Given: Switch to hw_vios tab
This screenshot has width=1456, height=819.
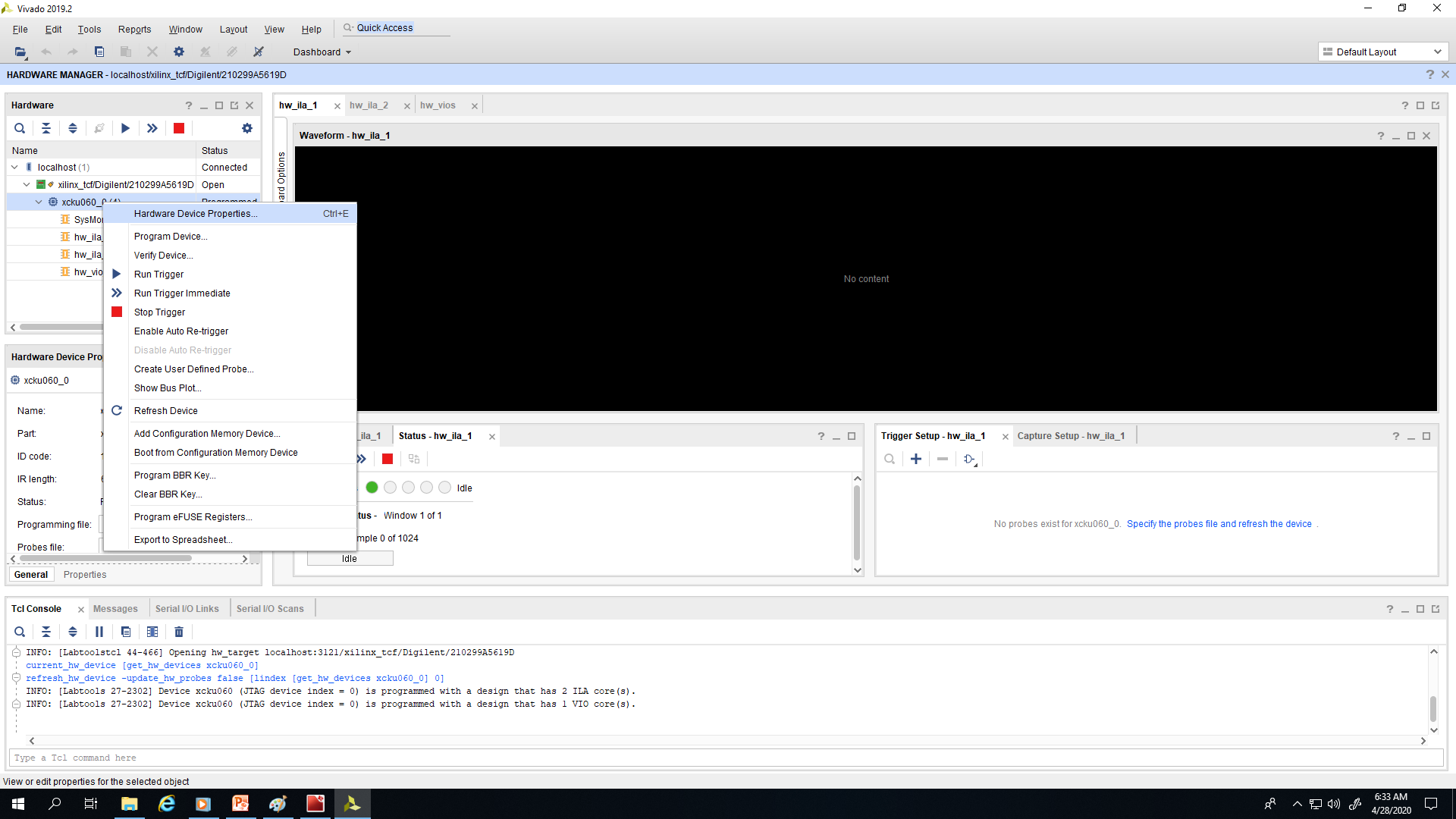Looking at the screenshot, I should click(x=438, y=105).
